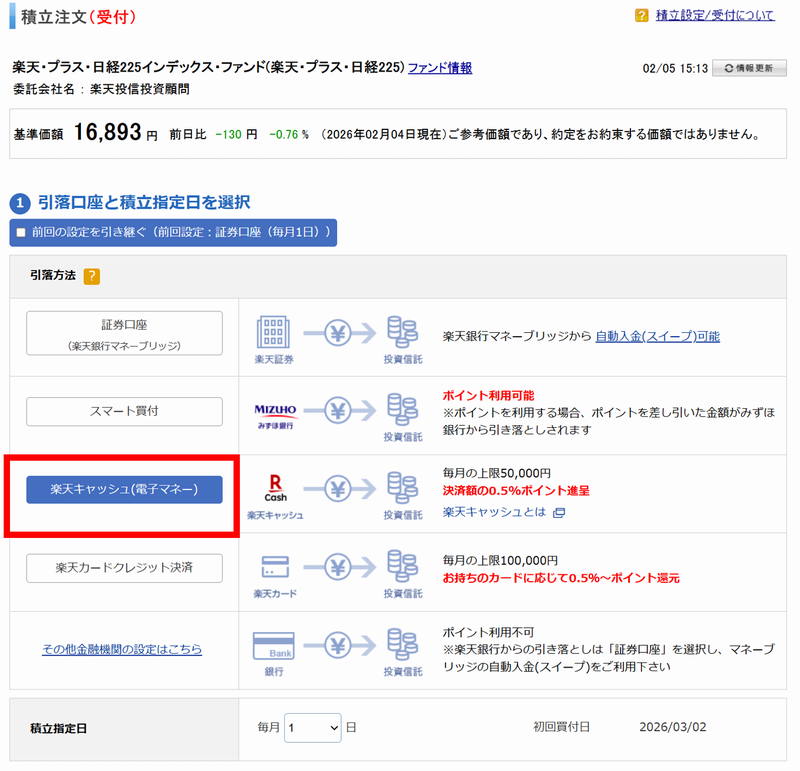Click the Rakuten Cash logo icon
This screenshot has width=800, height=771.
click(x=275, y=487)
